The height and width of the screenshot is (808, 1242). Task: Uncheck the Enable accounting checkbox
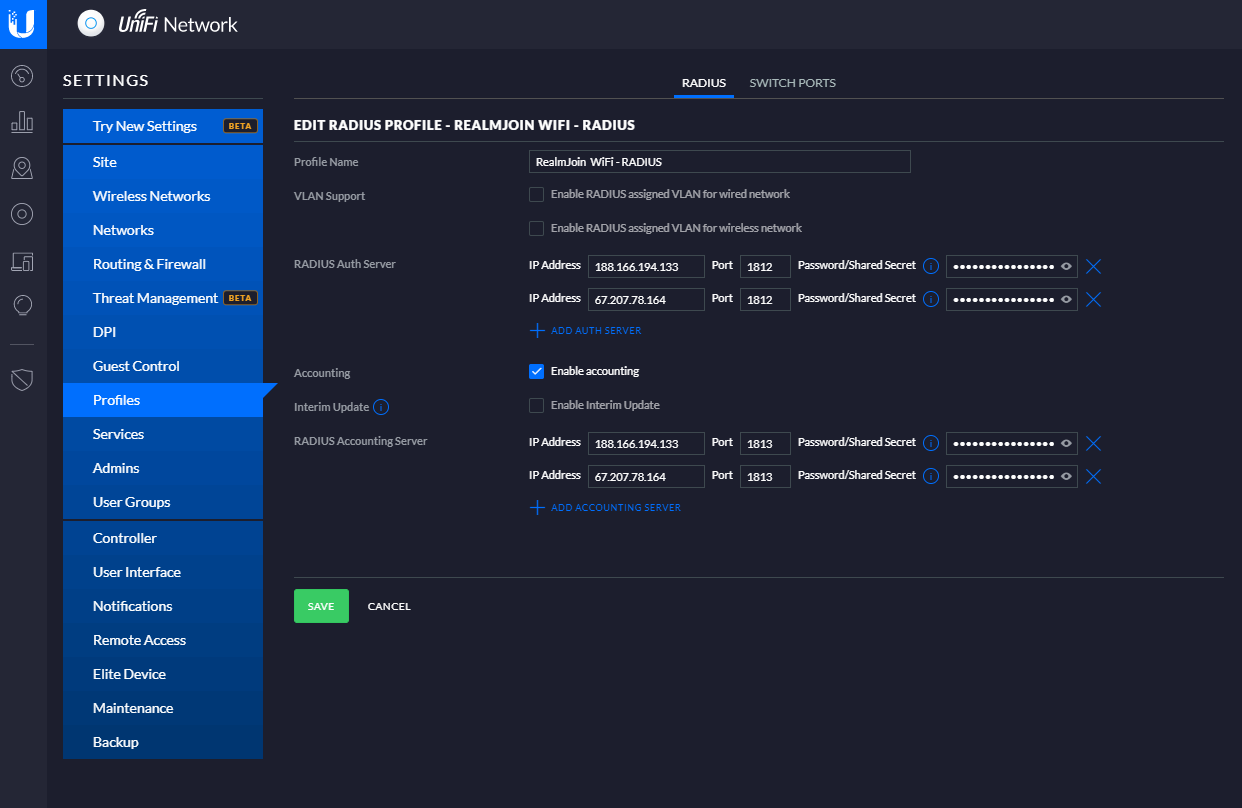click(537, 371)
